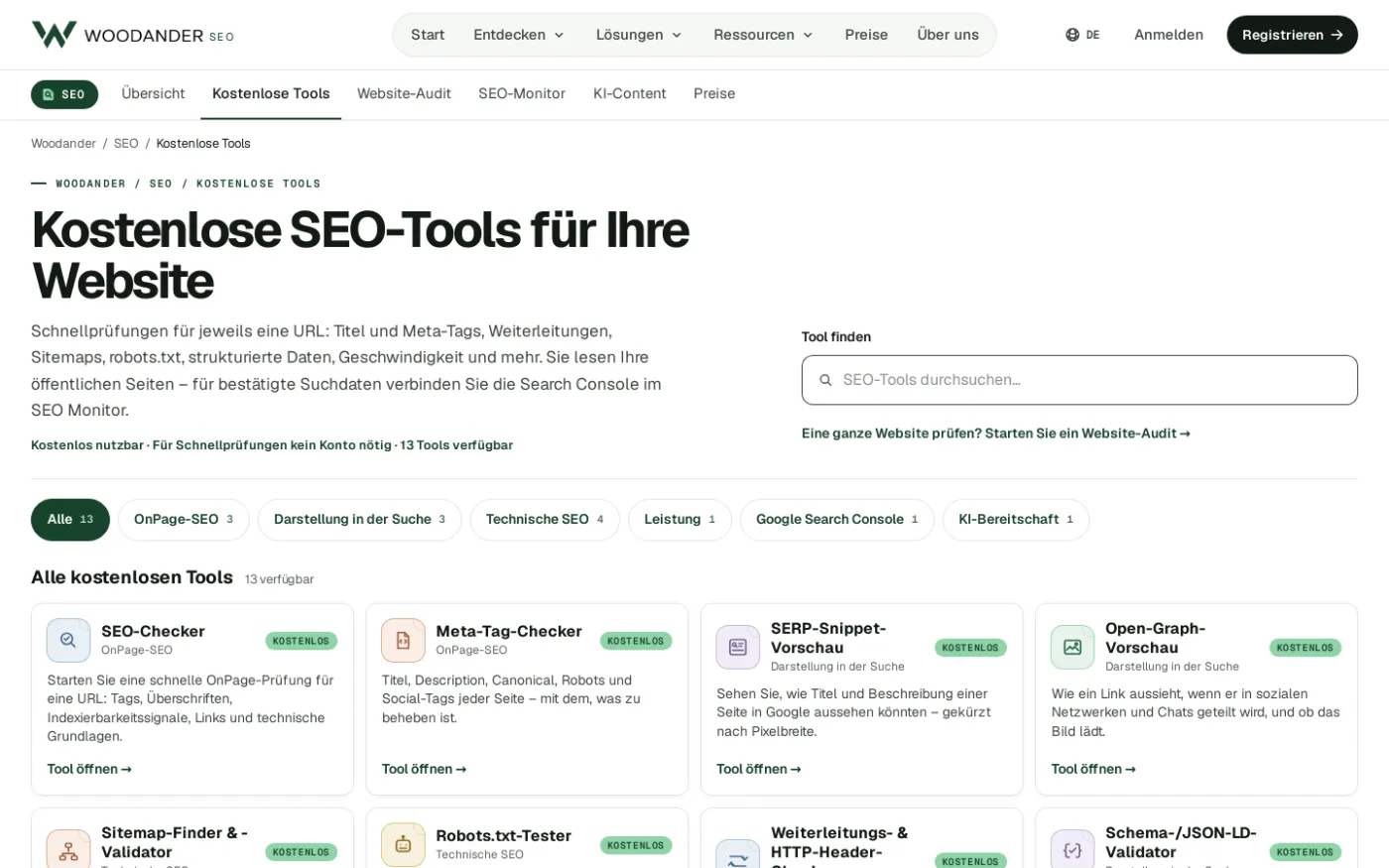Image resolution: width=1389 pixels, height=868 pixels.
Task: Open Preise in the top navigation
Action: tap(866, 35)
